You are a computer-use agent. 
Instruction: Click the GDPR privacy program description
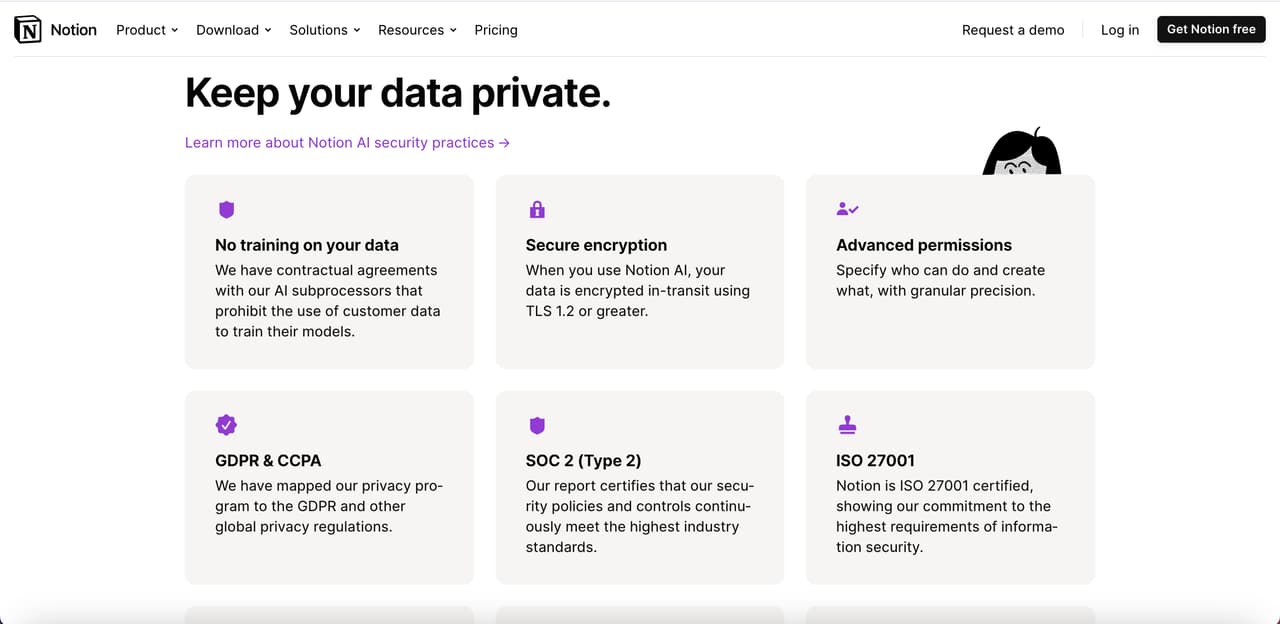click(x=329, y=506)
